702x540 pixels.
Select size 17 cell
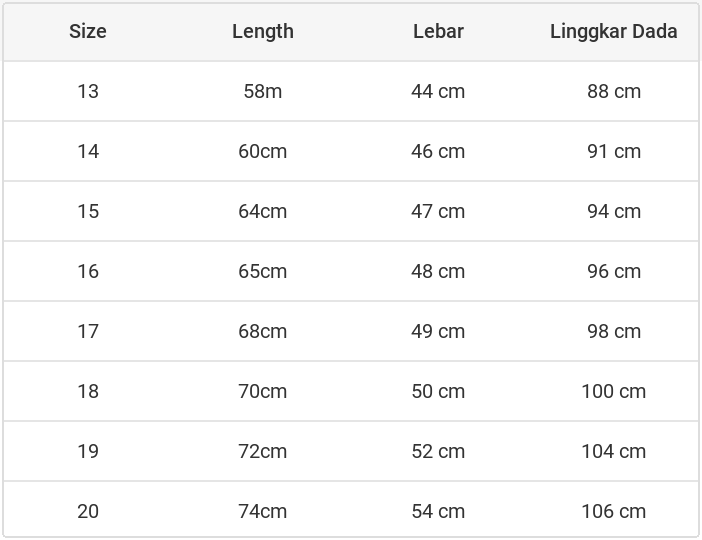(x=88, y=331)
